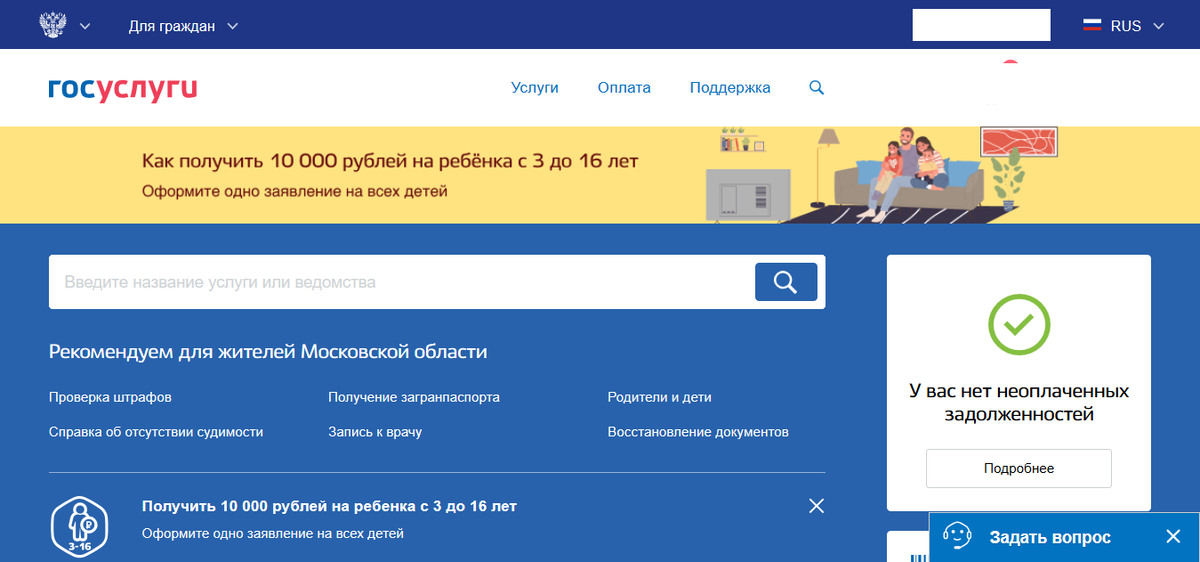1200x562 pixels.
Task: Close the 'Задать вопрос' chat widget
Action: pos(1173,537)
